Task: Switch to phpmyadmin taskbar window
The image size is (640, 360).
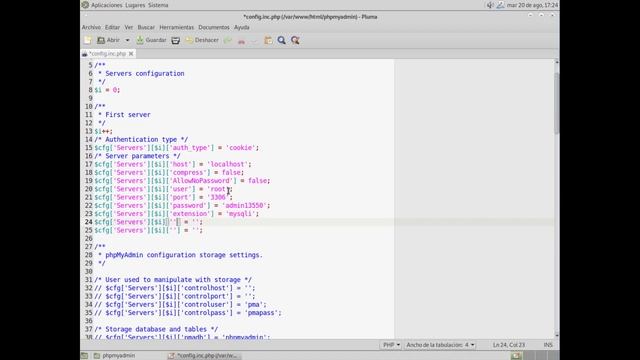Action: pyautogui.click(x=114, y=356)
